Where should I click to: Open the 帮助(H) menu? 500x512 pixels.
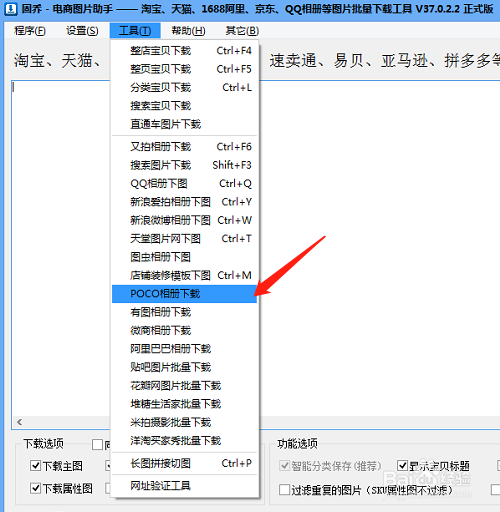tap(188, 31)
